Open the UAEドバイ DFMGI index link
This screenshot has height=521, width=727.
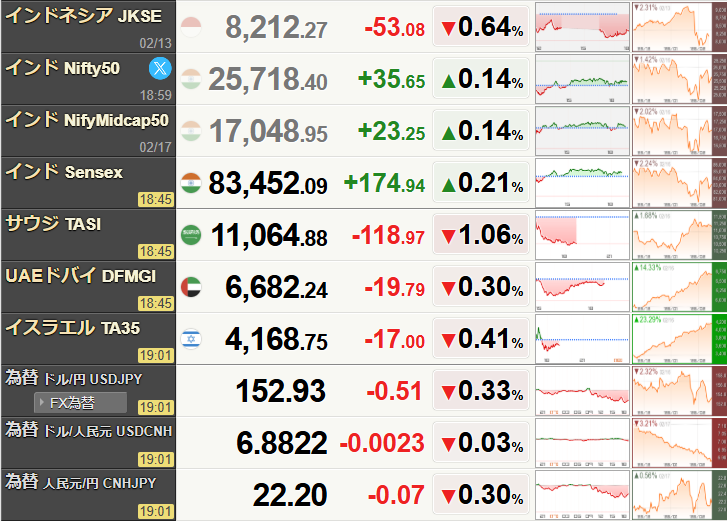click(x=81, y=275)
